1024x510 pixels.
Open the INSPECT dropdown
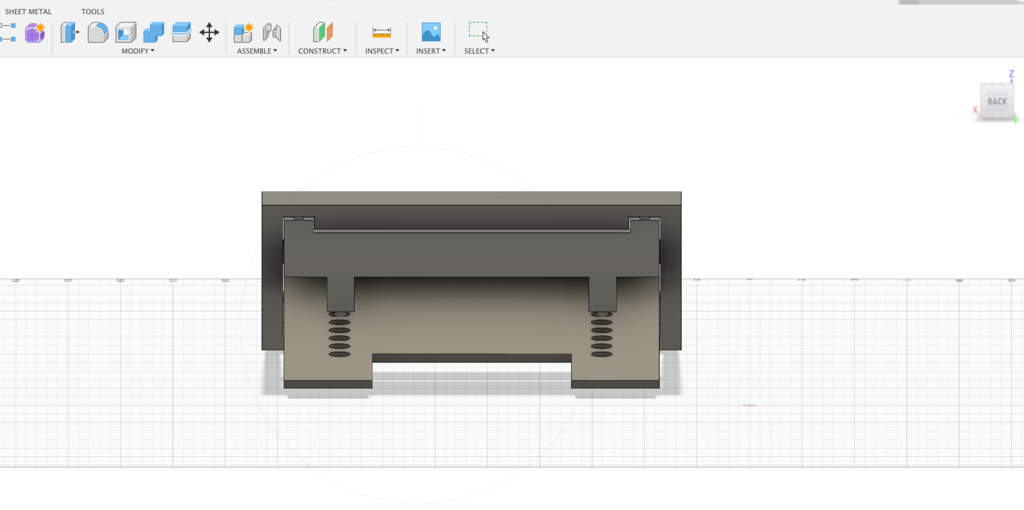[x=381, y=51]
